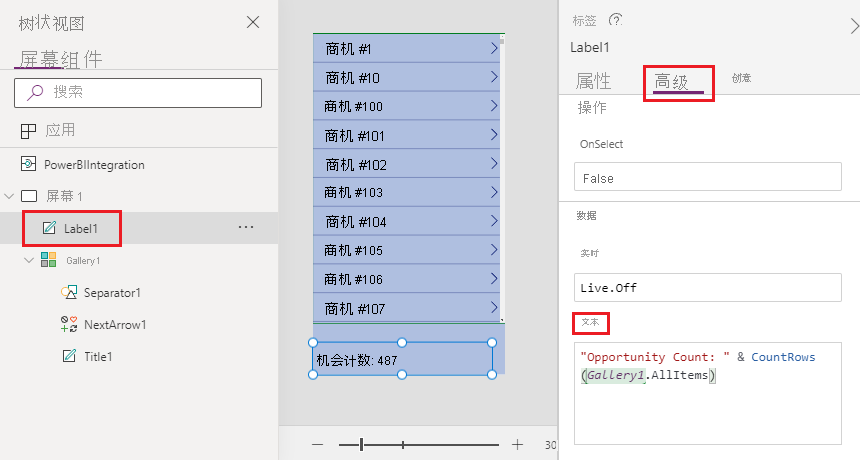Screen dimensions: 860x460
Task: Click the Live.Off property field
Action: [x=708, y=287]
